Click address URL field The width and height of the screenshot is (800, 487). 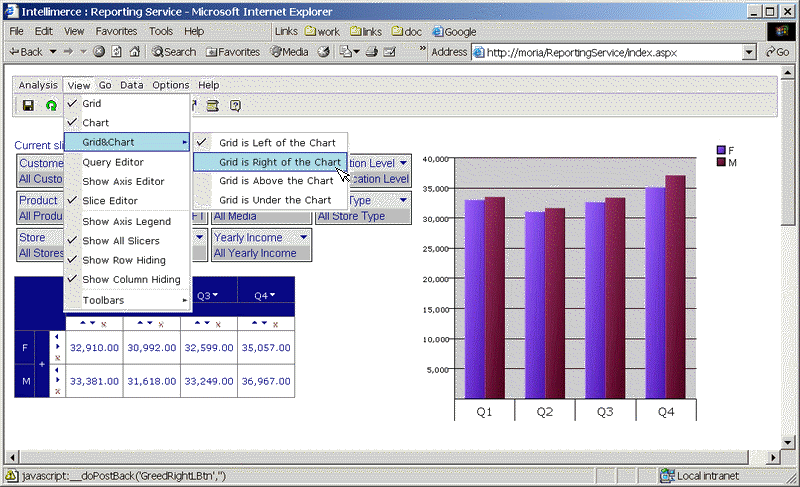607,52
